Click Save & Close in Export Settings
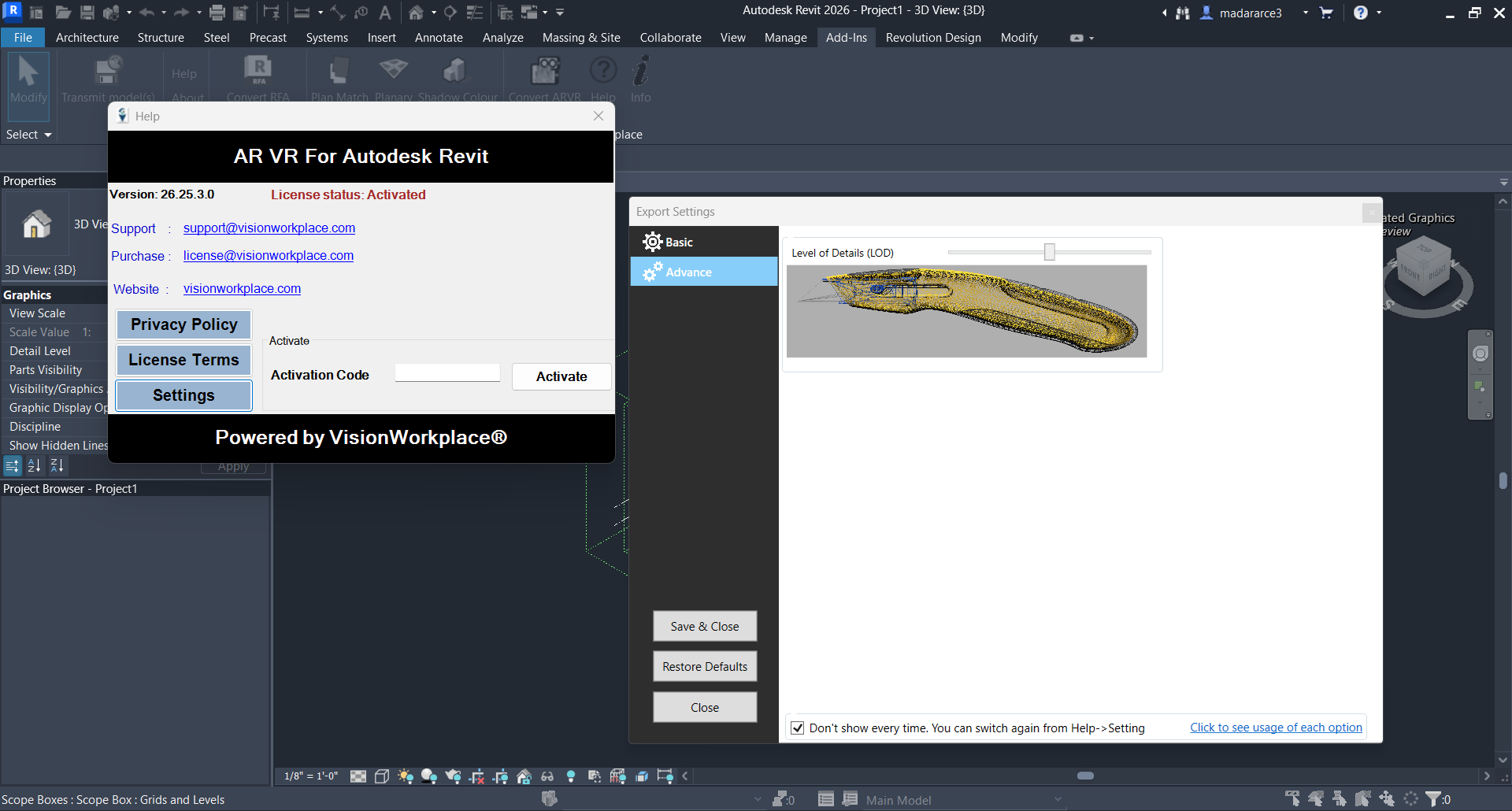Image resolution: width=1512 pixels, height=811 pixels. click(705, 626)
